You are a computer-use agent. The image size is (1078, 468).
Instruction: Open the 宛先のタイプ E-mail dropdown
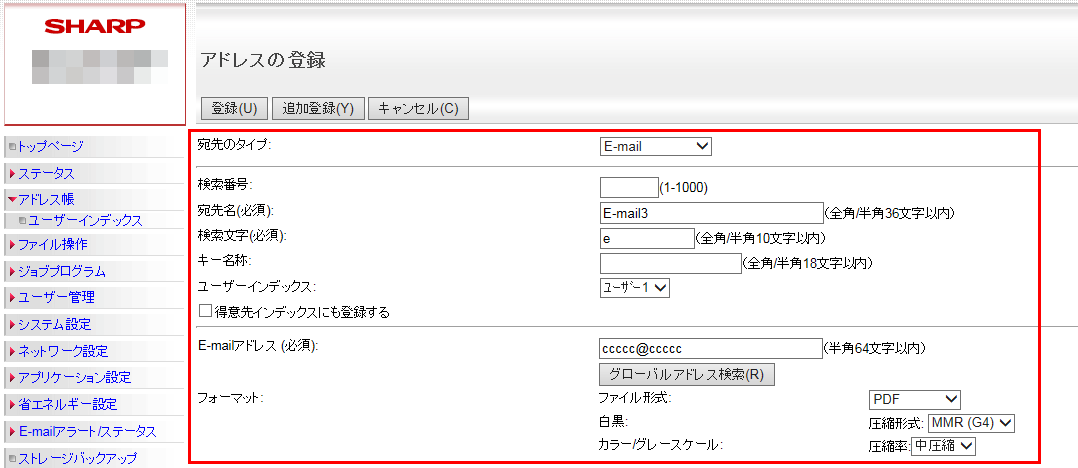pos(655,146)
